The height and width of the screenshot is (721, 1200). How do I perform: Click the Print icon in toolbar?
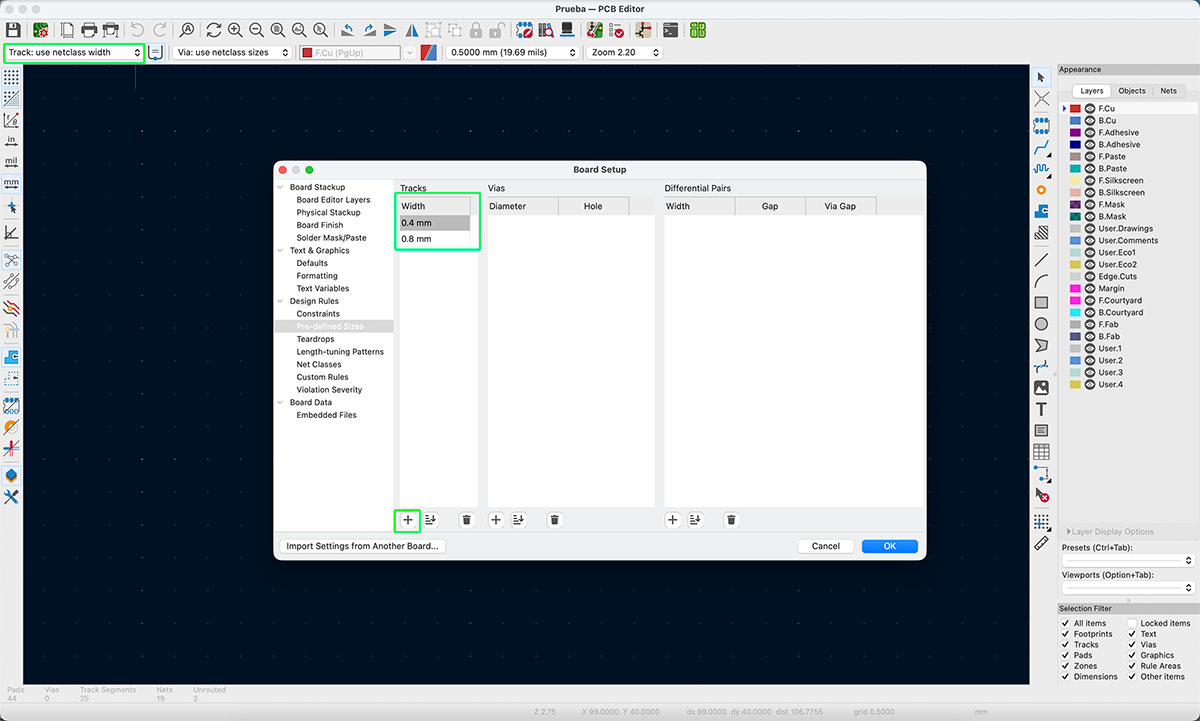[89, 30]
